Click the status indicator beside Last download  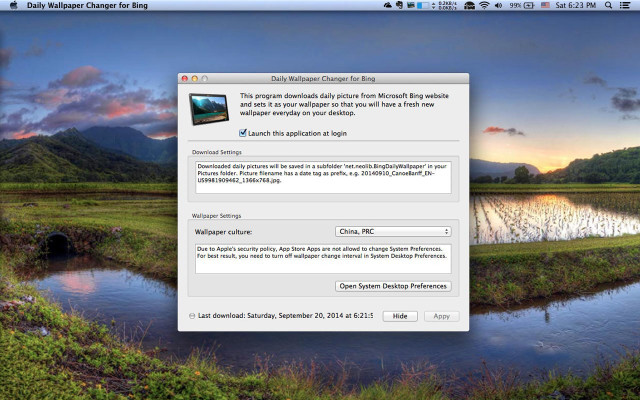[192, 316]
